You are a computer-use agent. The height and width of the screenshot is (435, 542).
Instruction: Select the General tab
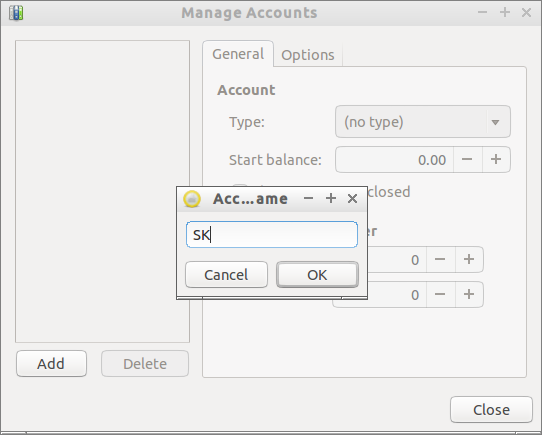(238, 54)
